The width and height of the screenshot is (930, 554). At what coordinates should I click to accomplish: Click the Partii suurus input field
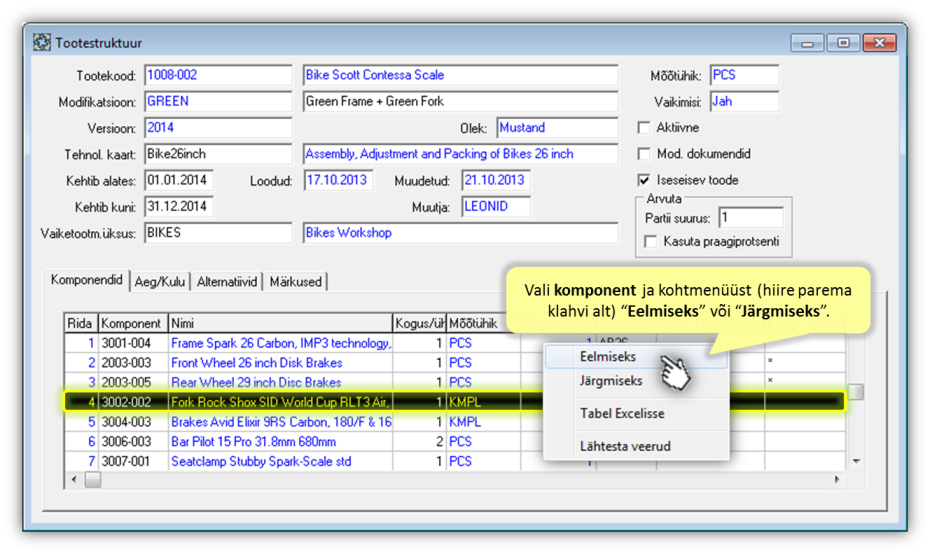[x=750, y=218]
